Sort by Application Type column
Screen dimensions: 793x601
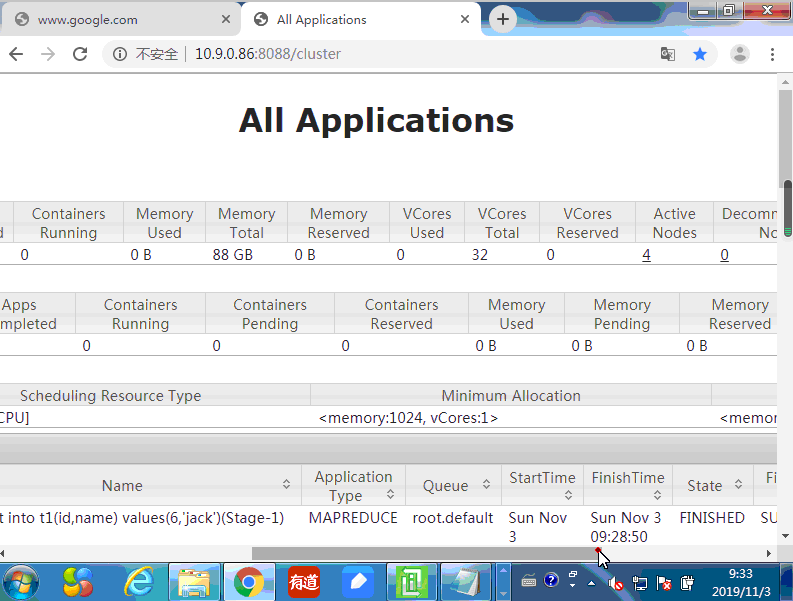[353, 486]
